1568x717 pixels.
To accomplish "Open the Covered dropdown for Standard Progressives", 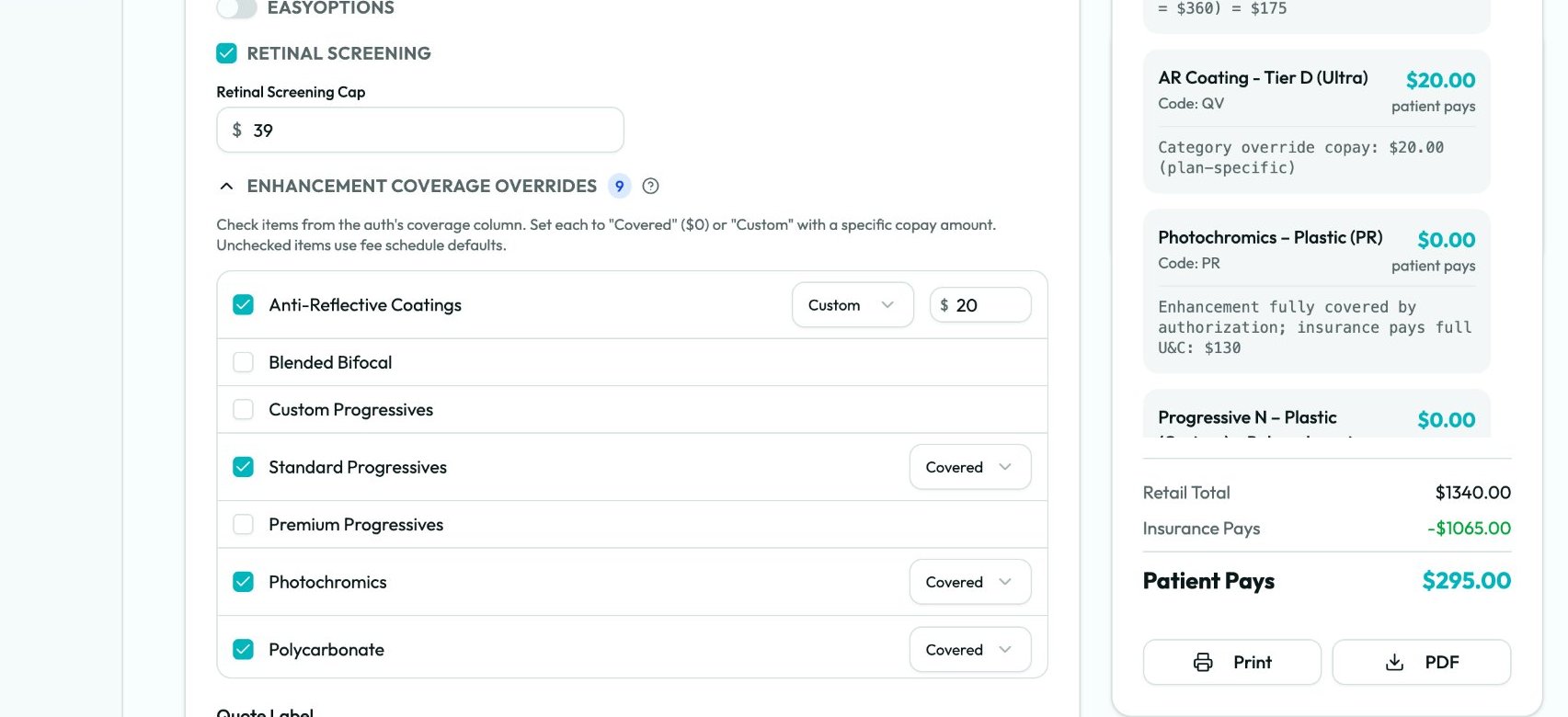I will coord(969,467).
